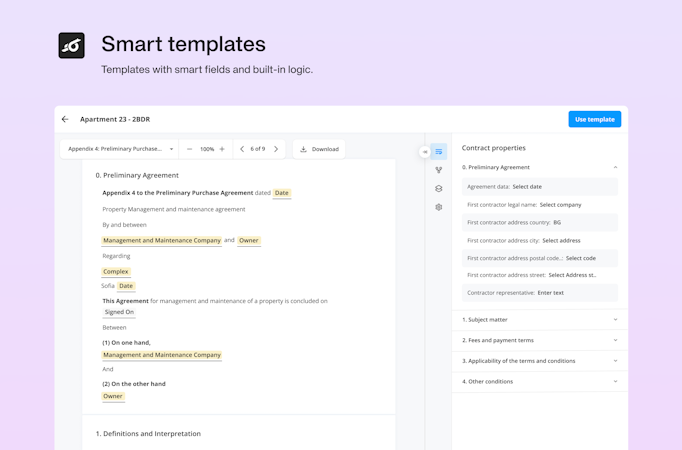Collapse the side panel with arrow toggle
This screenshot has height=450, width=682.
click(x=425, y=152)
